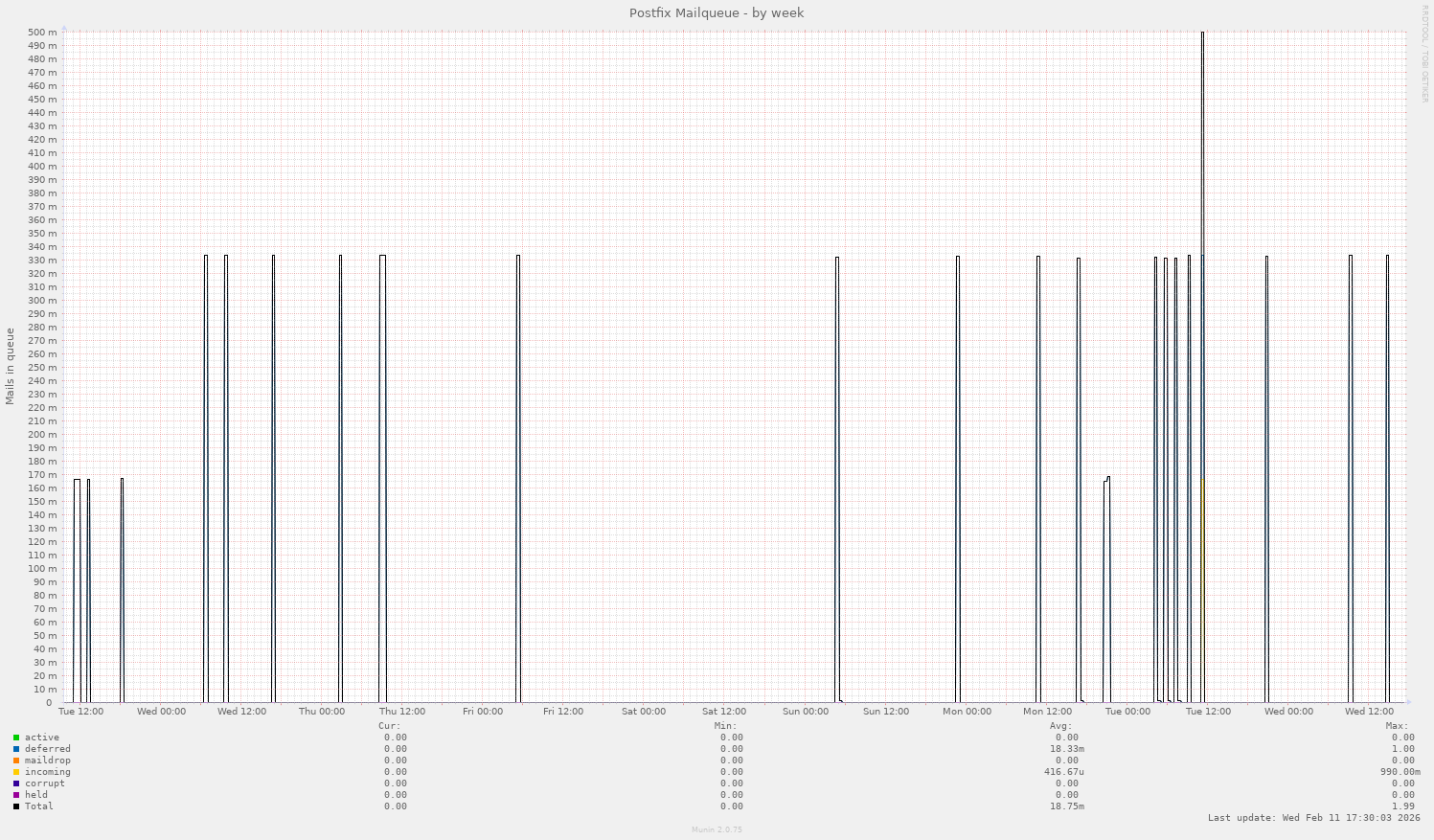Image resolution: width=1434 pixels, height=840 pixels.
Task: Click the purple corrupt legend swatch
Action: (x=17, y=783)
